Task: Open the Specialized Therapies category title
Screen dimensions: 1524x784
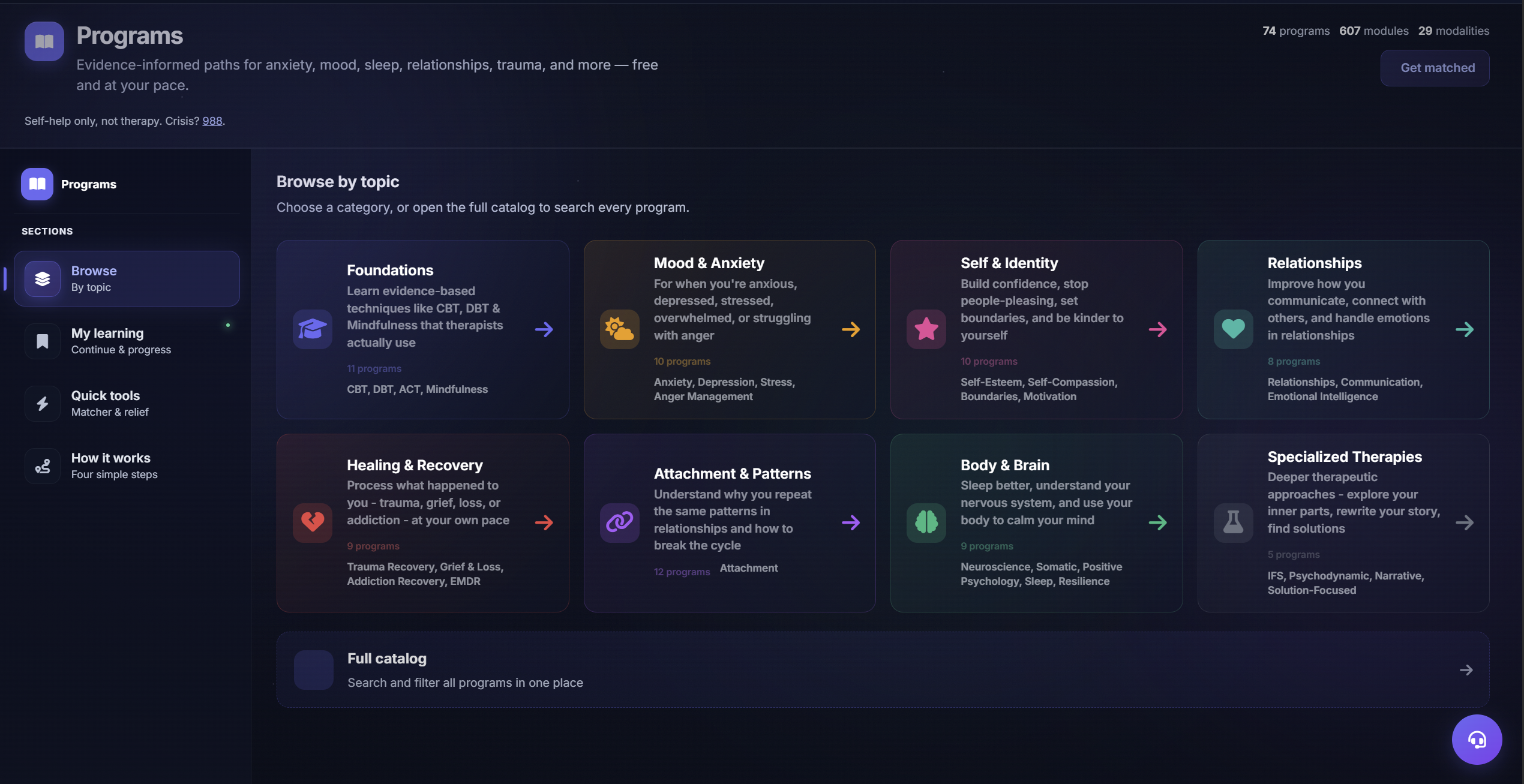Action: tap(1345, 457)
